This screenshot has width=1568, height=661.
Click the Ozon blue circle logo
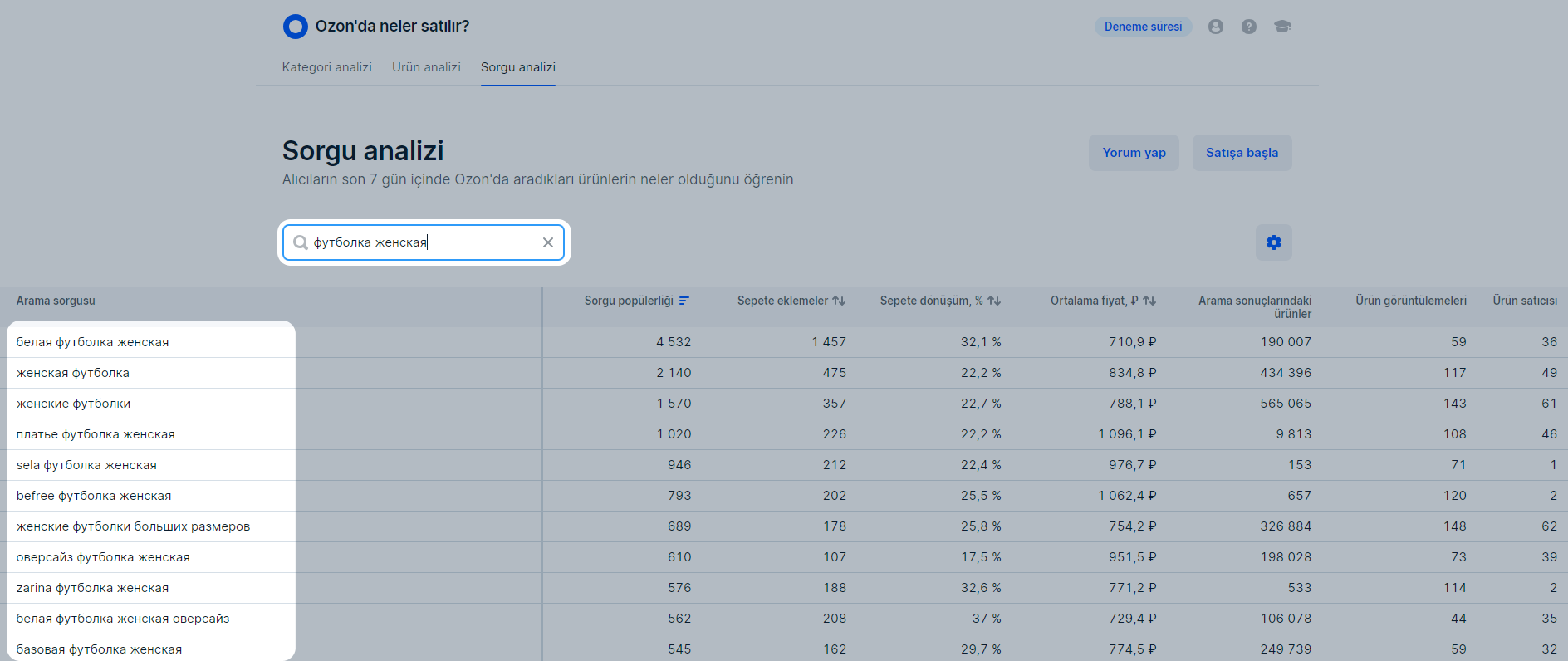point(295,27)
